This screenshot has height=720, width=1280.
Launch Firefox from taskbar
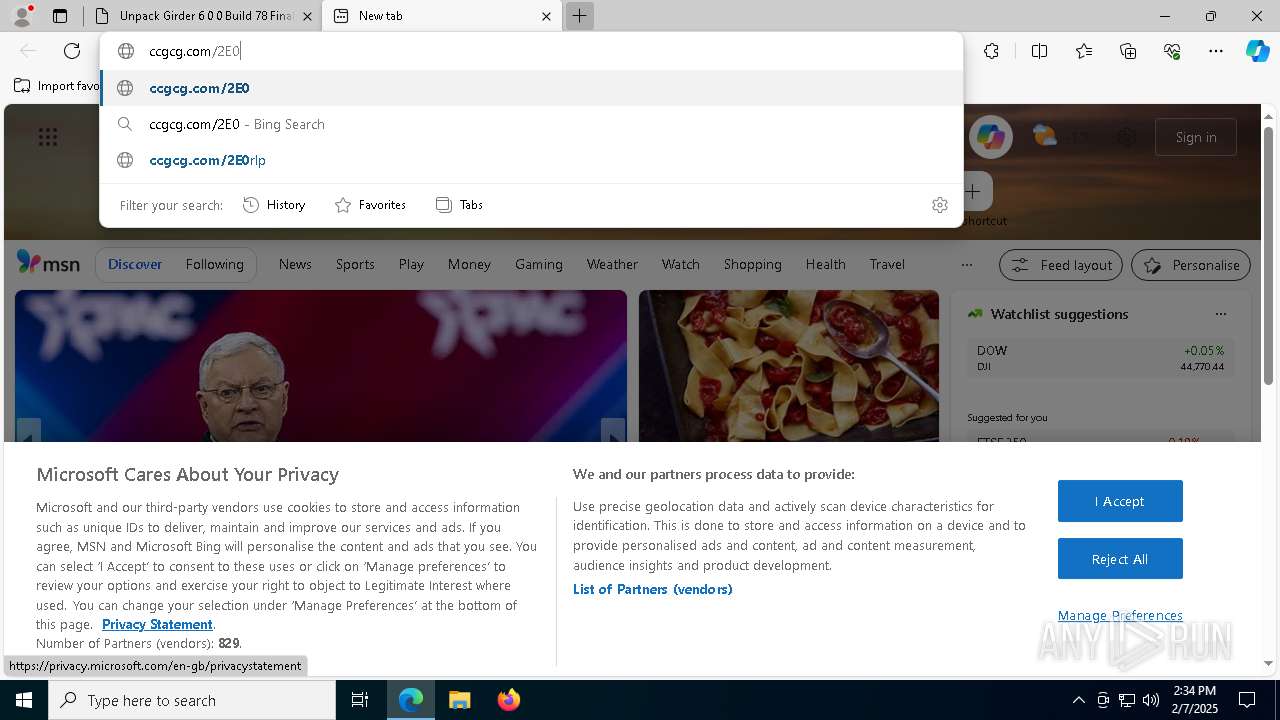tap(508, 700)
